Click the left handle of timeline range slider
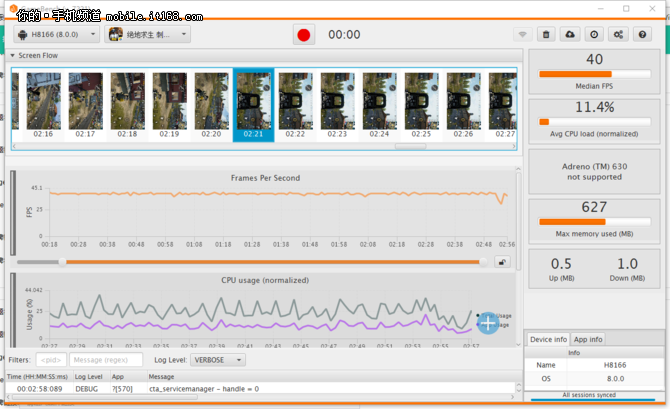The height and width of the screenshot is (409, 670). (x=62, y=262)
